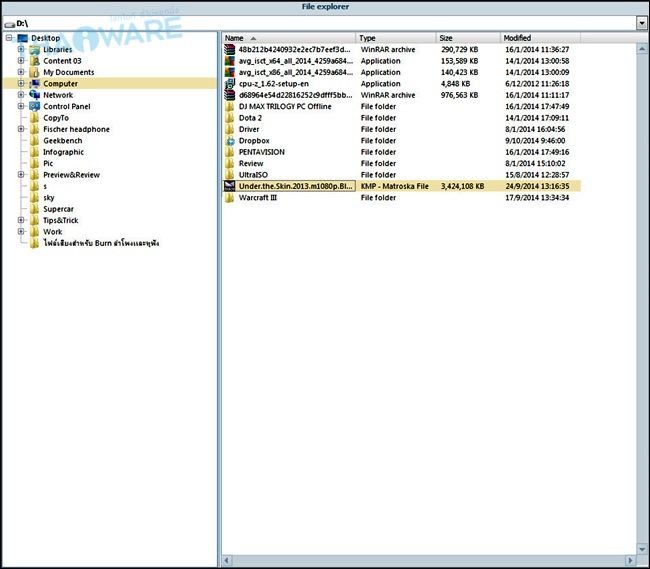The image size is (650, 569).
Task: Click the DJ MAX TRILOGY folder icon
Action: click(230, 107)
